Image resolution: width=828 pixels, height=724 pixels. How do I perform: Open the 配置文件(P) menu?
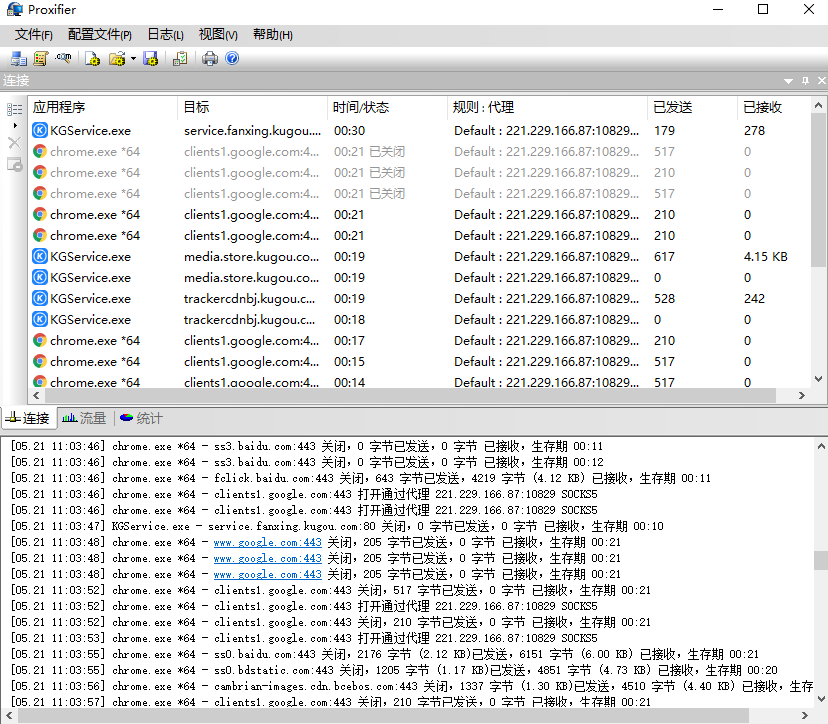(x=100, y=35)
